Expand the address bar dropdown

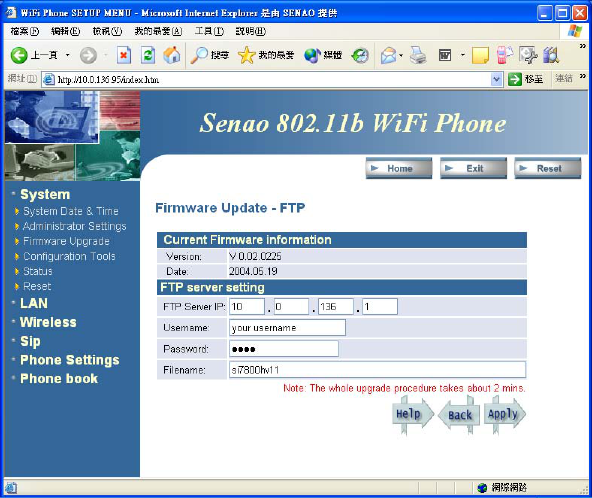(496, 79)
